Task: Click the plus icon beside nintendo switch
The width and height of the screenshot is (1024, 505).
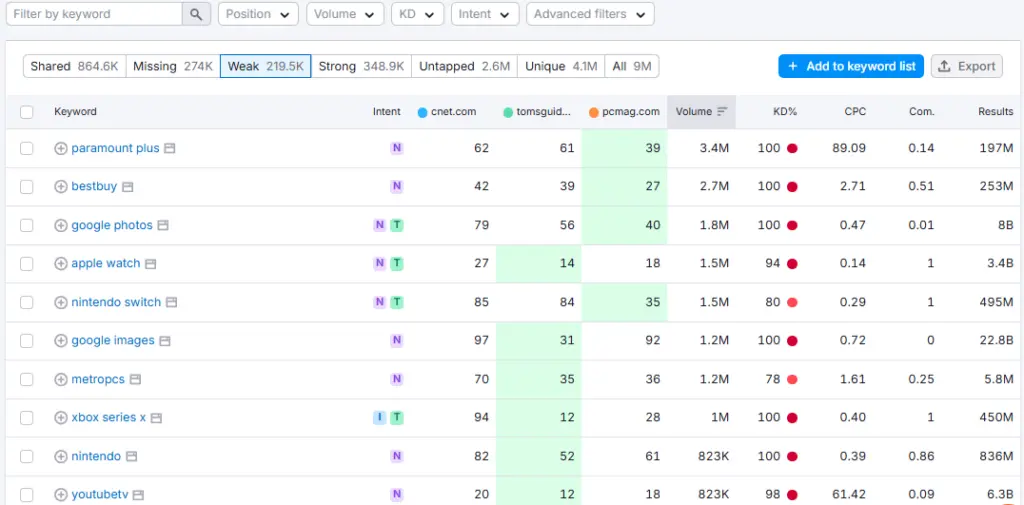Action: click(61, 303)
